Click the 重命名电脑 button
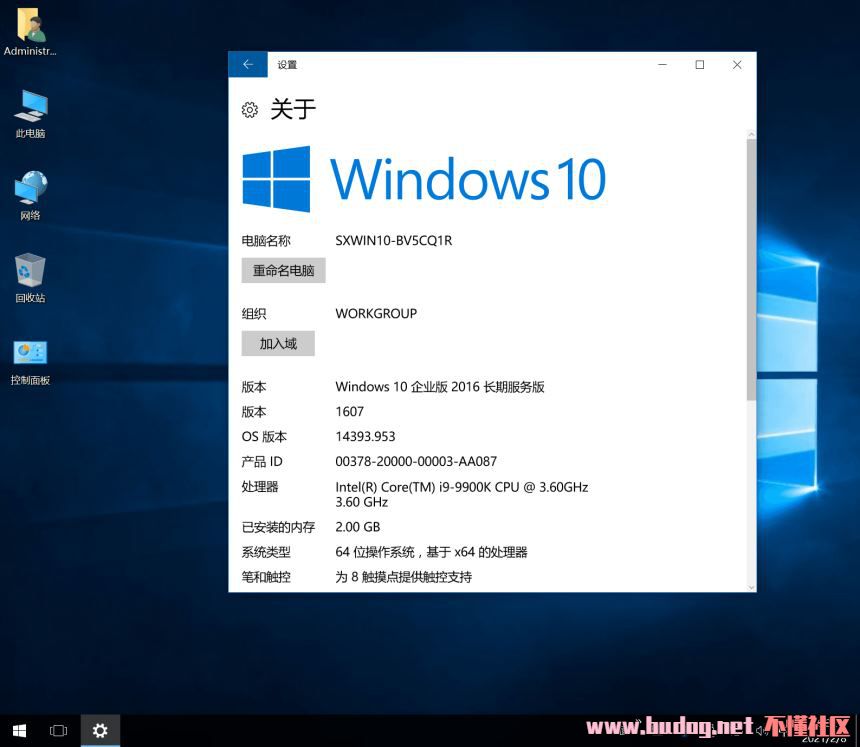This screenshot has height=747, width=860. point(283,270)
